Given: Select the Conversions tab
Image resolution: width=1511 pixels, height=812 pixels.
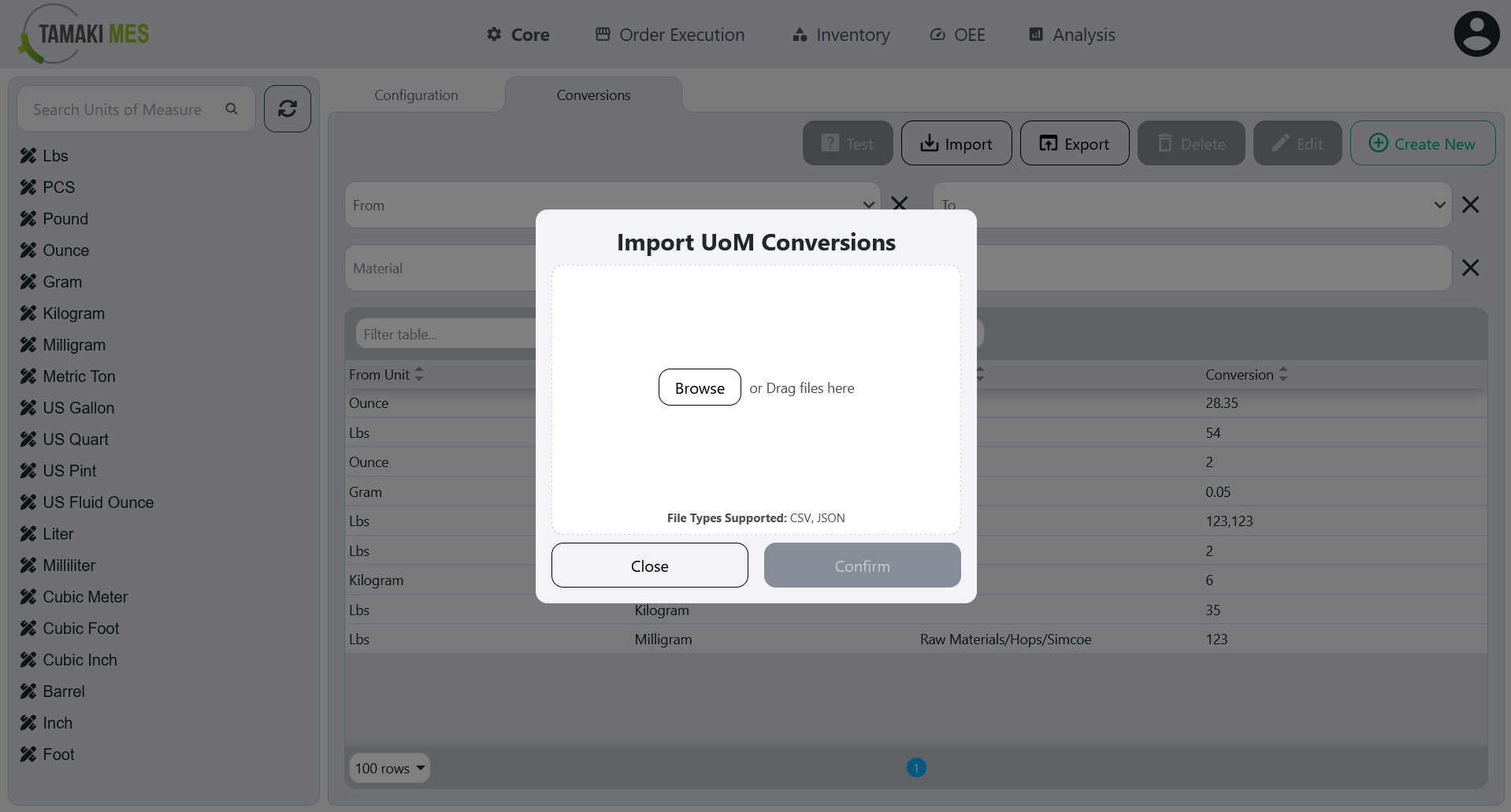Looking at the screenshot, I should [593, 95].
